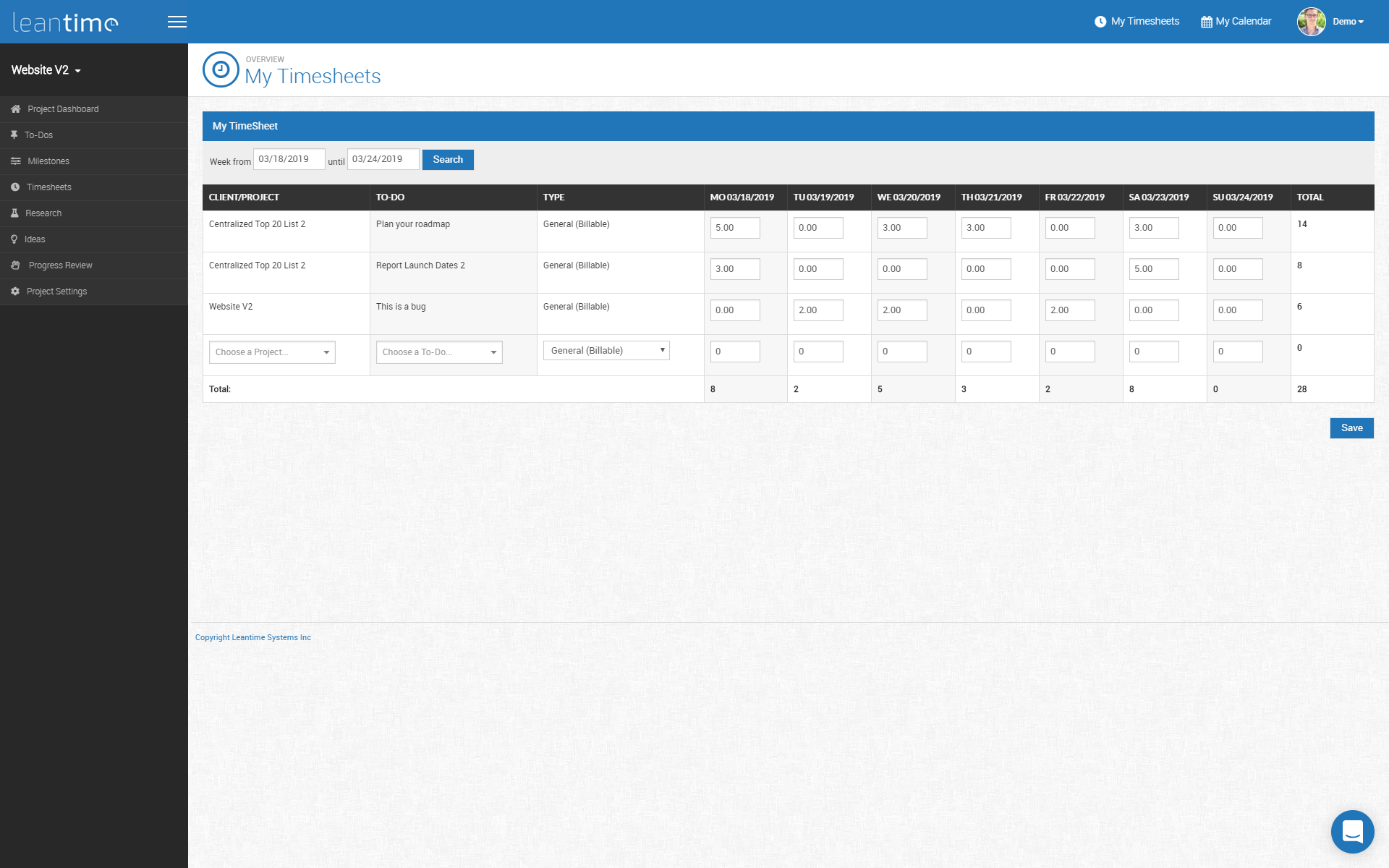1389x868 pixels.
Task: Open the Demo user menu
Action: tap(1347, 22)
